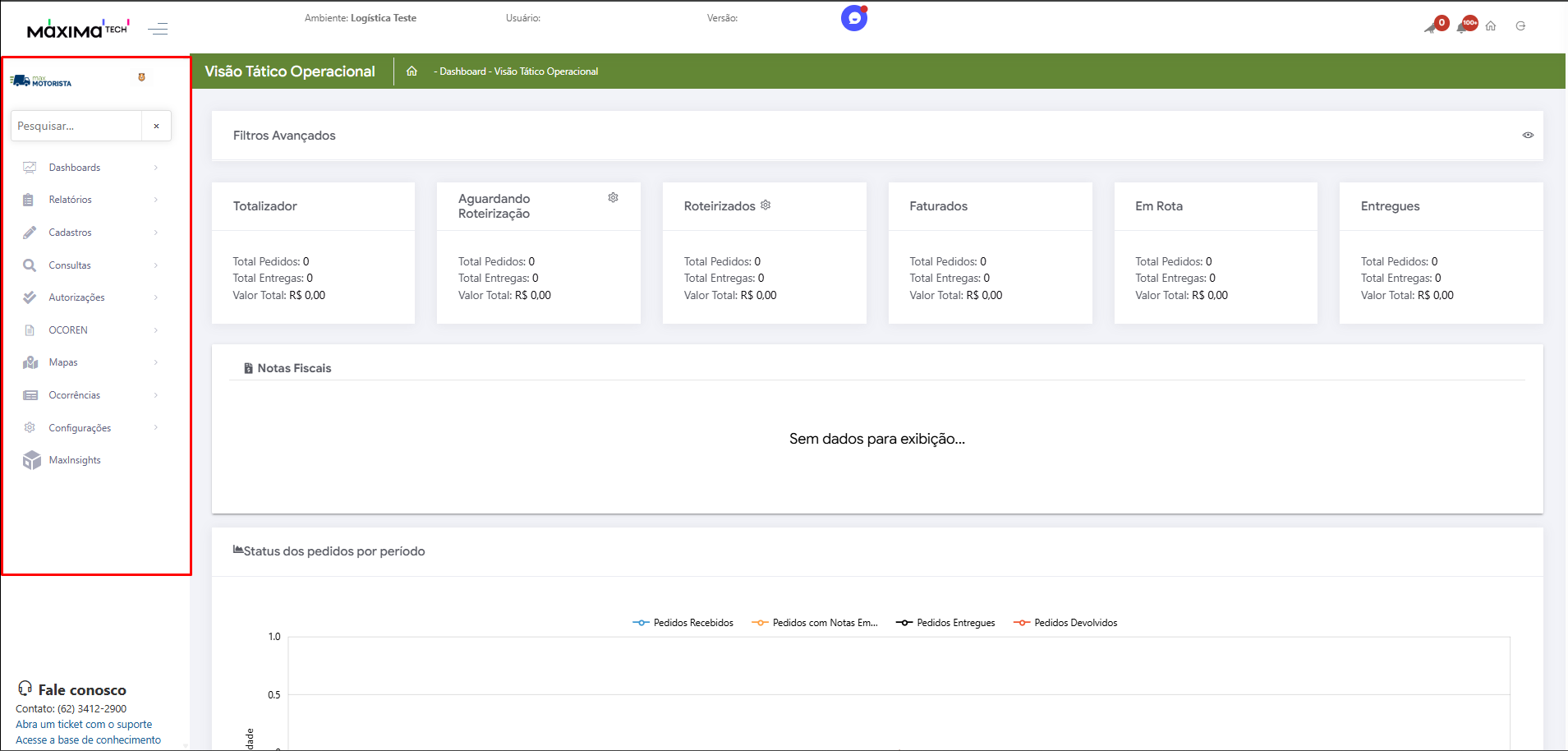The image size is (1568, 751).
Task: Expand the Relatórios menu chevron
Action: point(155,200)
